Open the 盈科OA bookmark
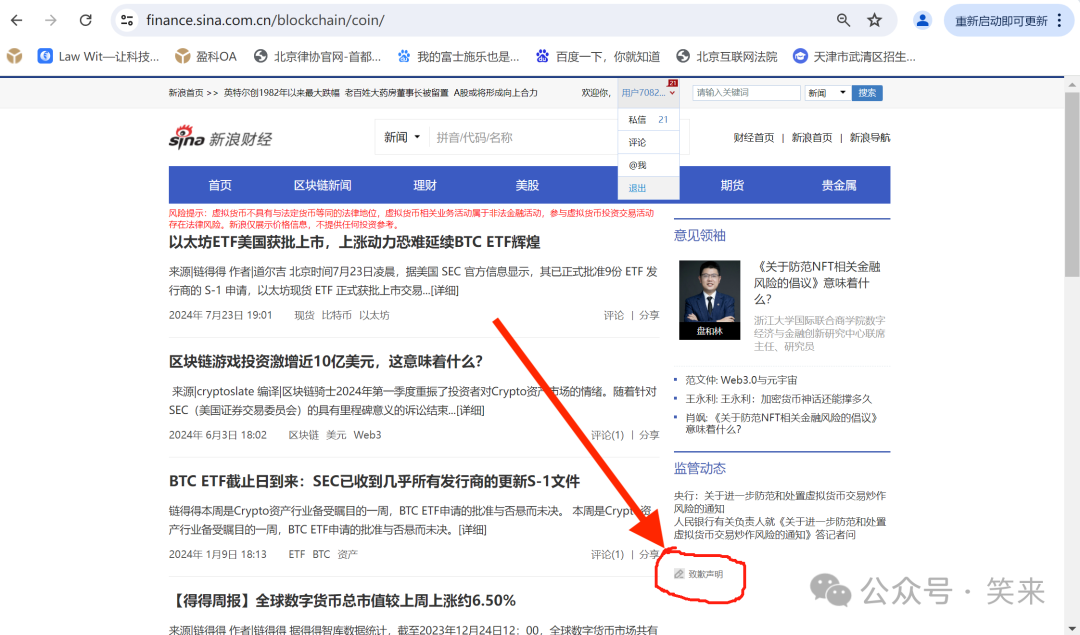 click(x=205, y=56)
